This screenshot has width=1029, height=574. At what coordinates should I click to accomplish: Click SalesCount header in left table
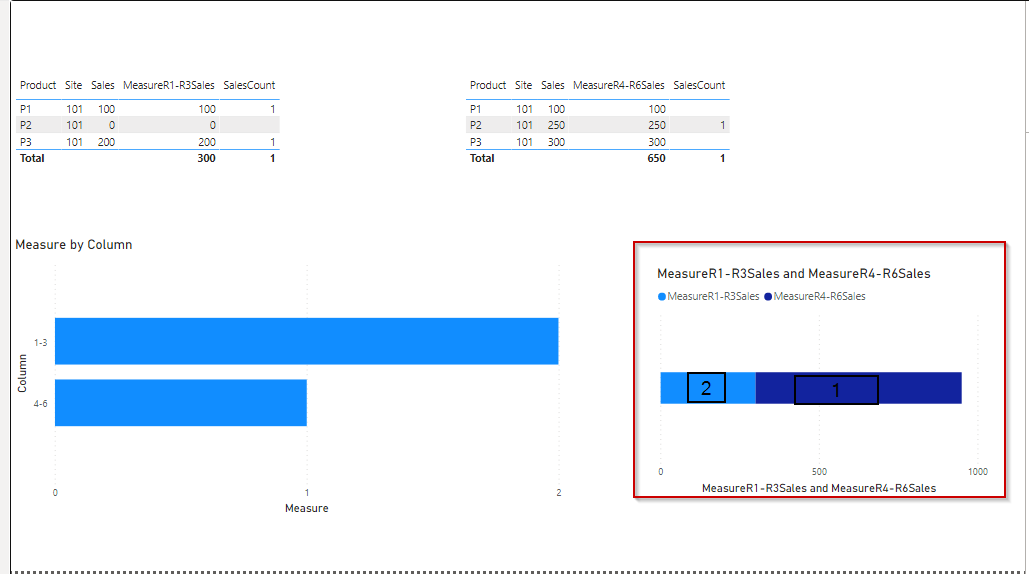pos(249,85)
